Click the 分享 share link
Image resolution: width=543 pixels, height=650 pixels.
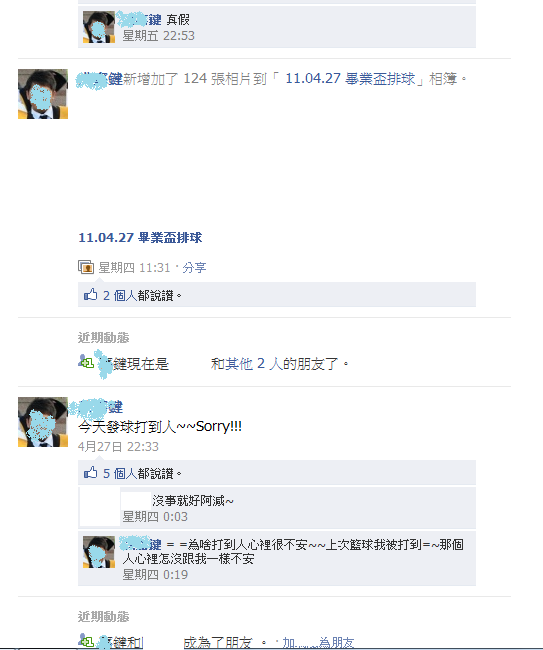click(x=194, y=267)
